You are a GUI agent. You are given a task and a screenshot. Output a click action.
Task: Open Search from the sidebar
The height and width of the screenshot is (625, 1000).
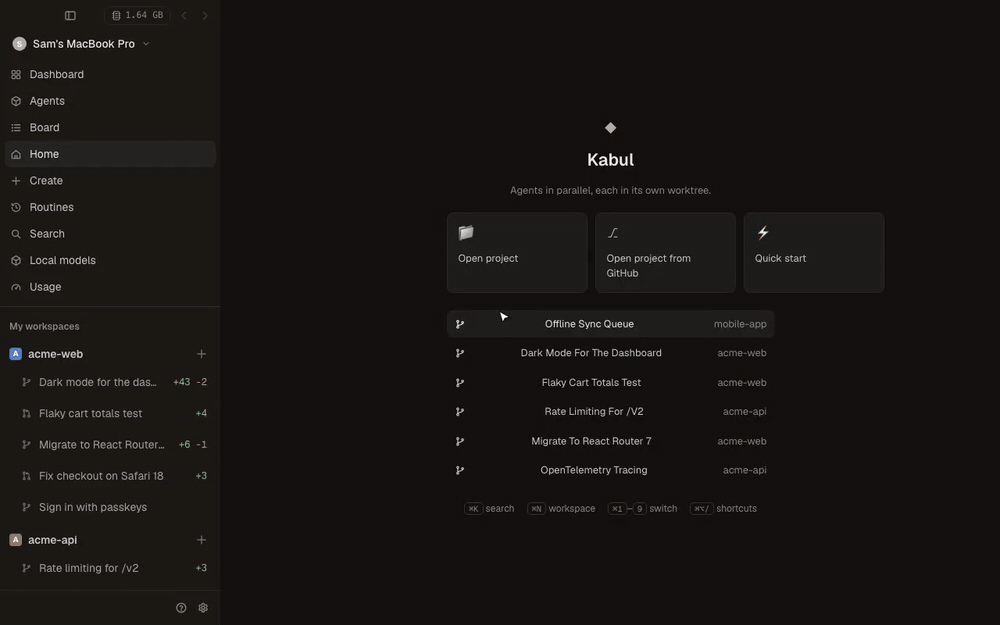pyautogui.click(x=110, y=234)
